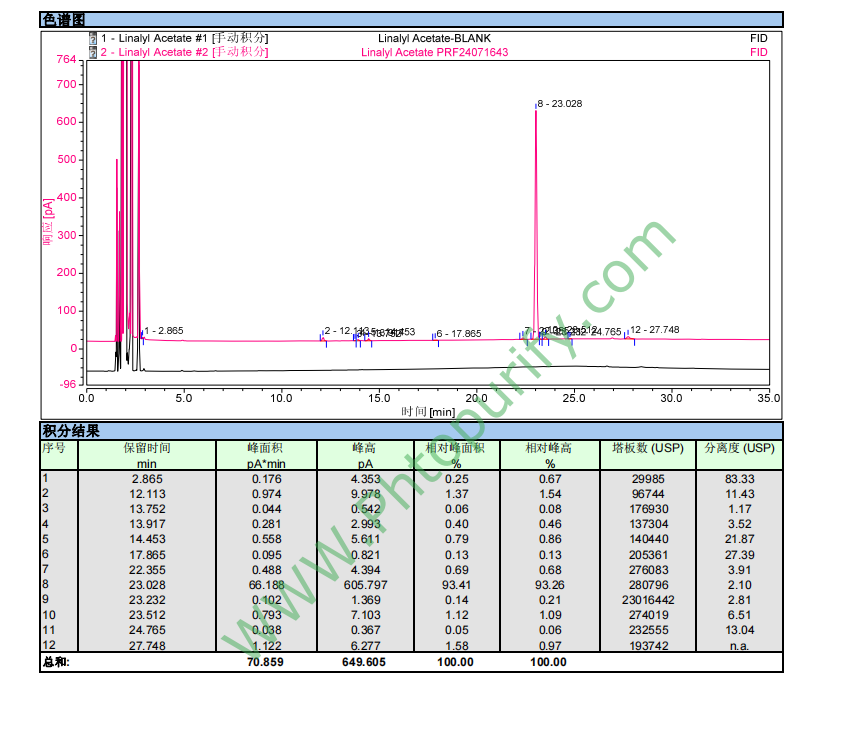Viewport: 859px width, 732px height.
Task: Click the 色谱图 section header
Action: 64,19
